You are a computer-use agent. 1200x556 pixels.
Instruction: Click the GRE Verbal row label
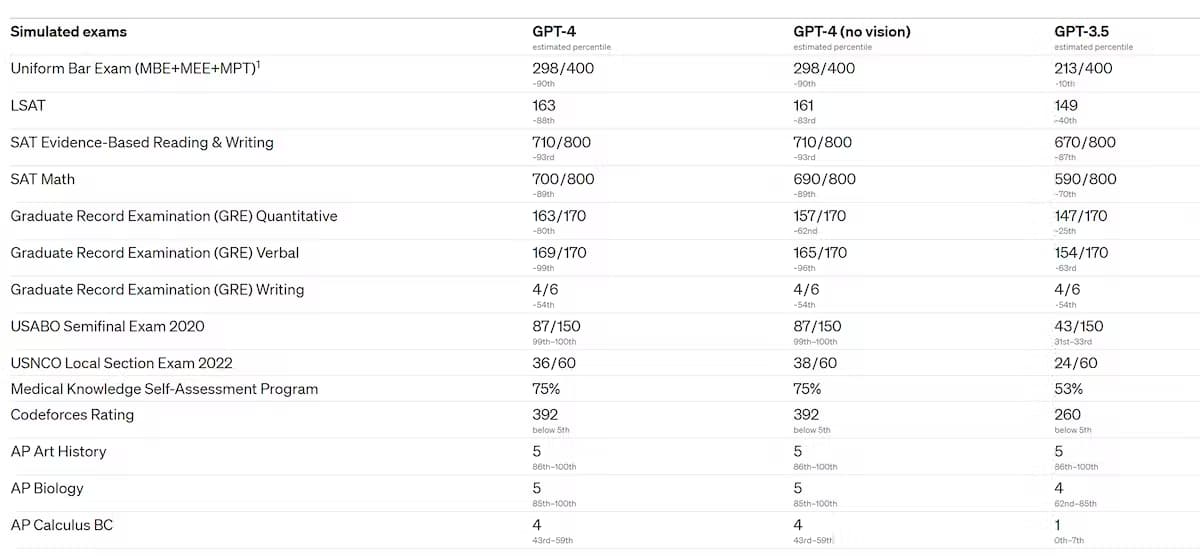[155, 253]
